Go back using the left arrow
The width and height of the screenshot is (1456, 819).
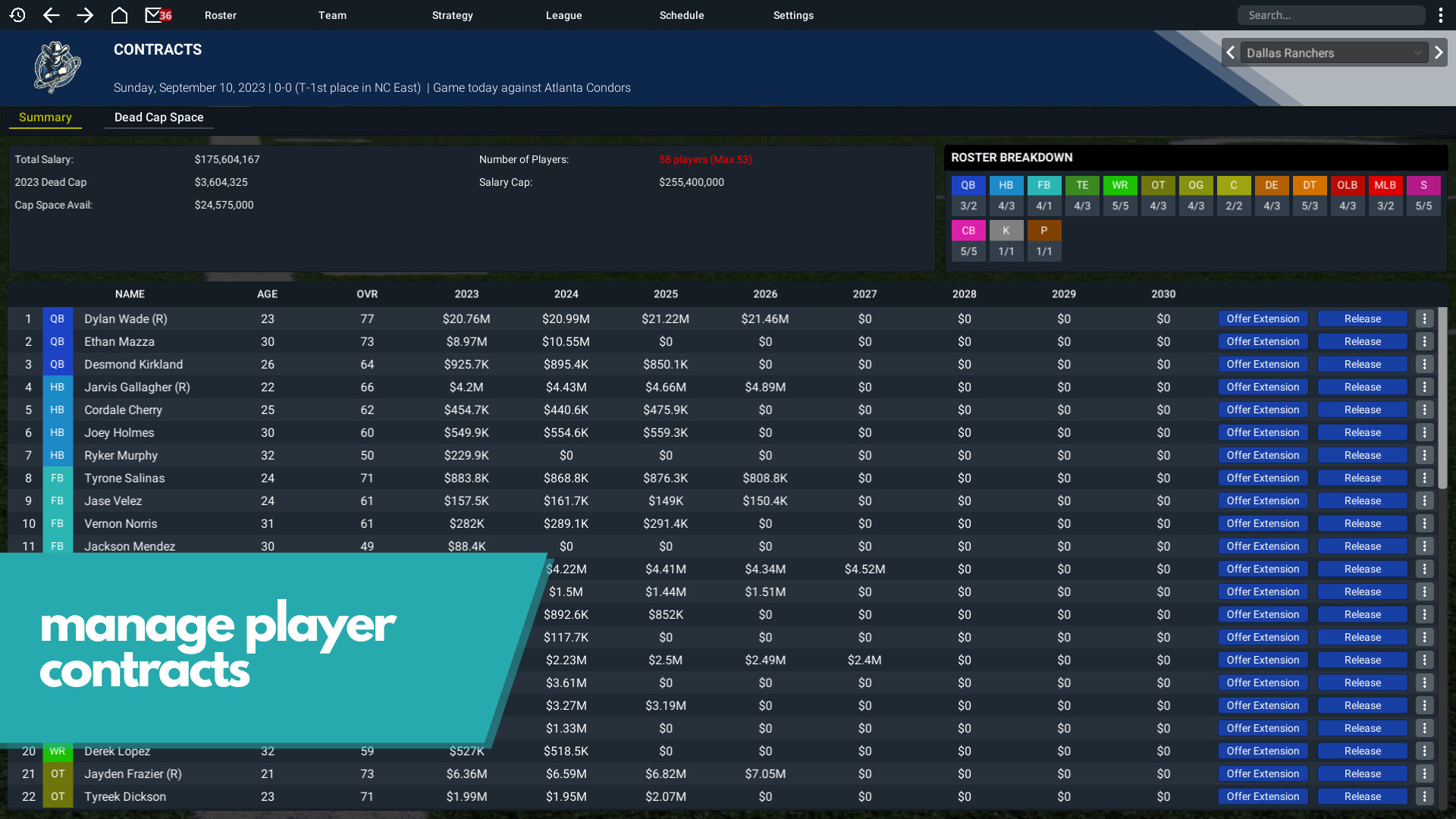pos(51,15)
